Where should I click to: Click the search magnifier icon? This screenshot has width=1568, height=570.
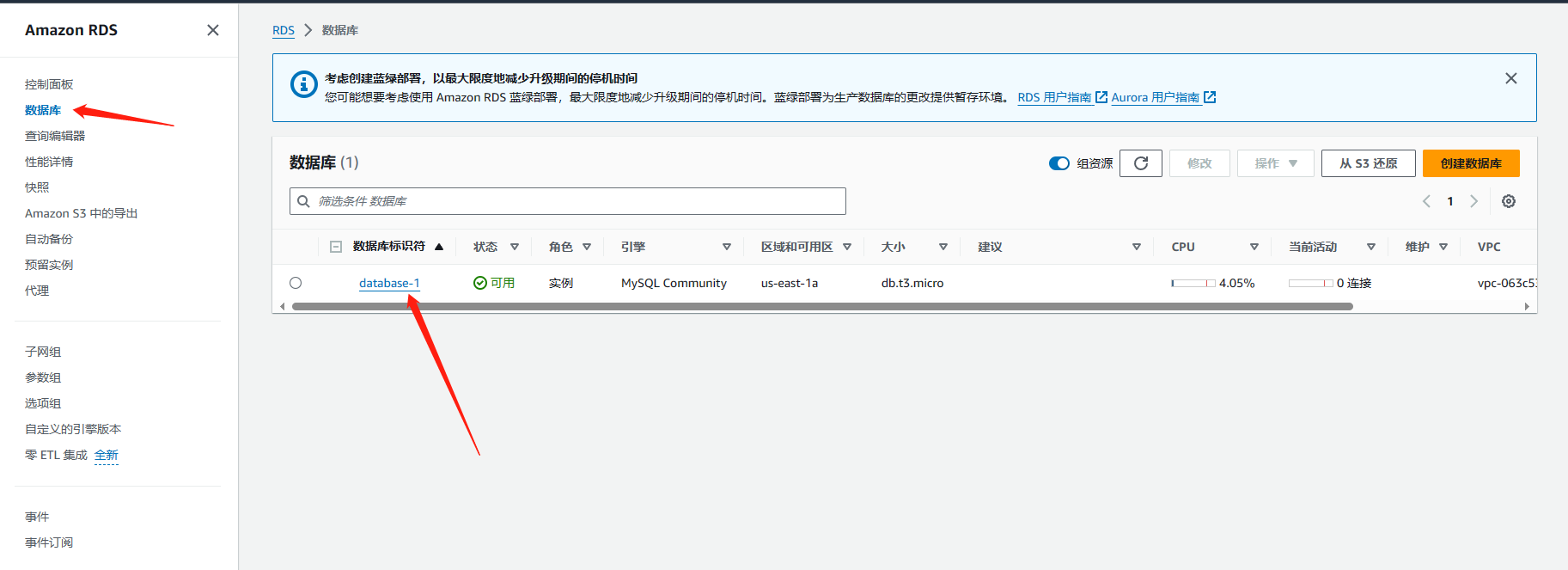(x=303, y=201)
